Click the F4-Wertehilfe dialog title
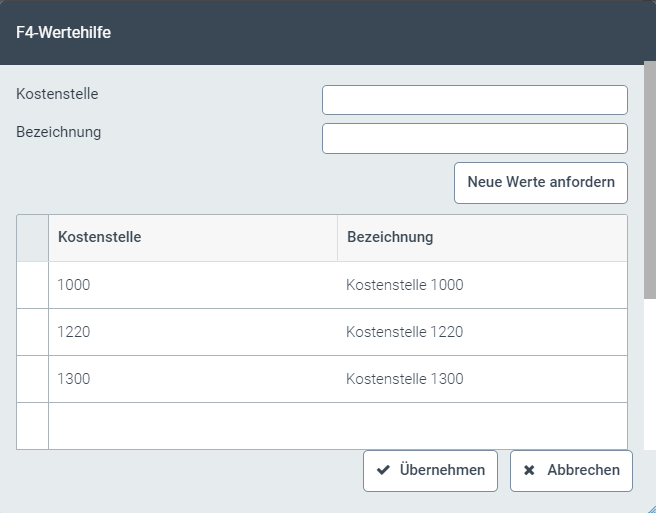 coord(64,32)
